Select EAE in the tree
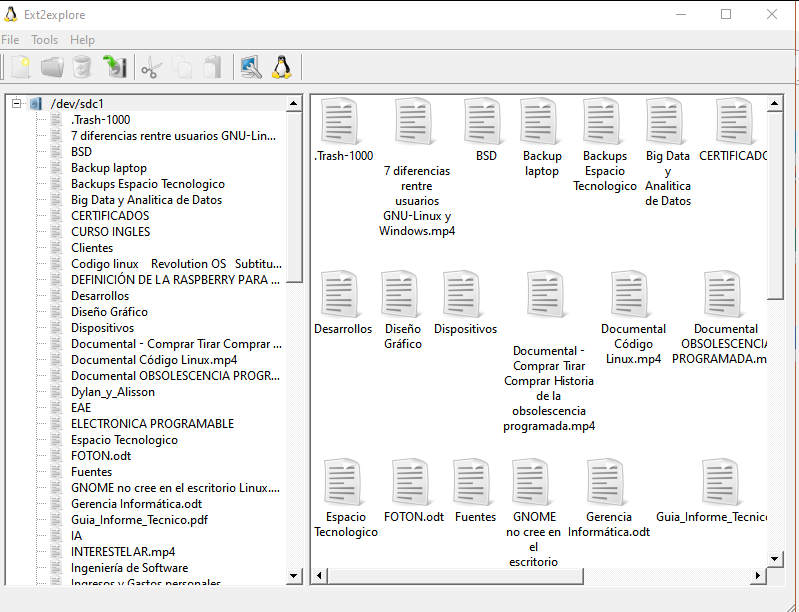Viewport: 799px width, 612px height. click(81, 408)
